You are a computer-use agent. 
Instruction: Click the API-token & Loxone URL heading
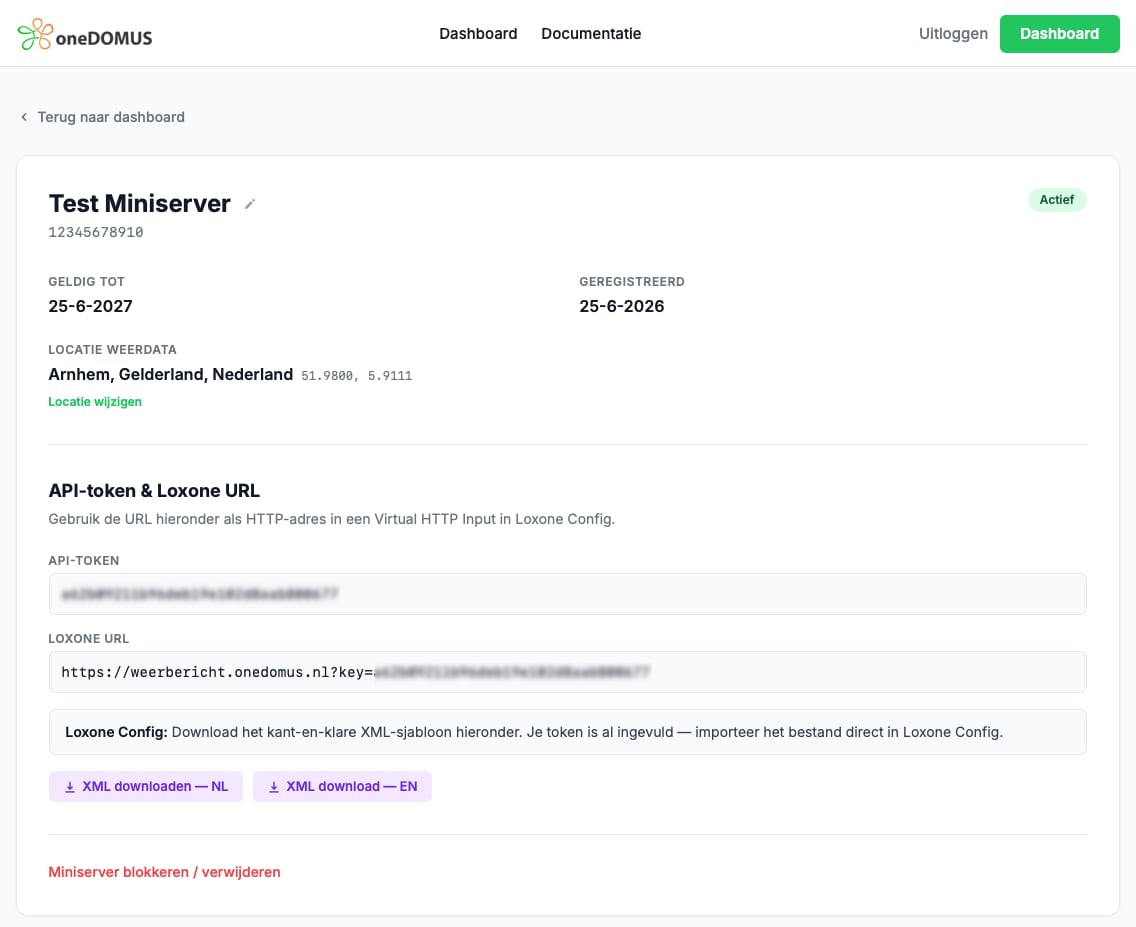pyautogui.click(x=154, y=491)
